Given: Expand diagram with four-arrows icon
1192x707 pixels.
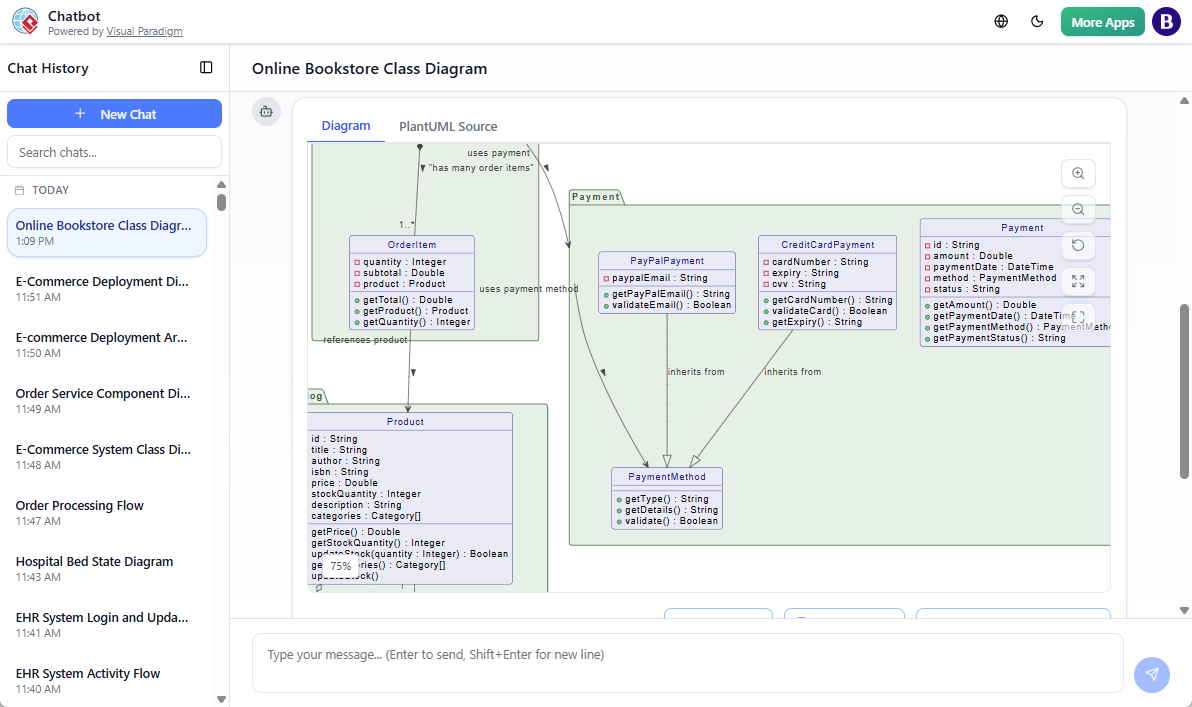Looking at the screenshot, I should click(1078, 281).
